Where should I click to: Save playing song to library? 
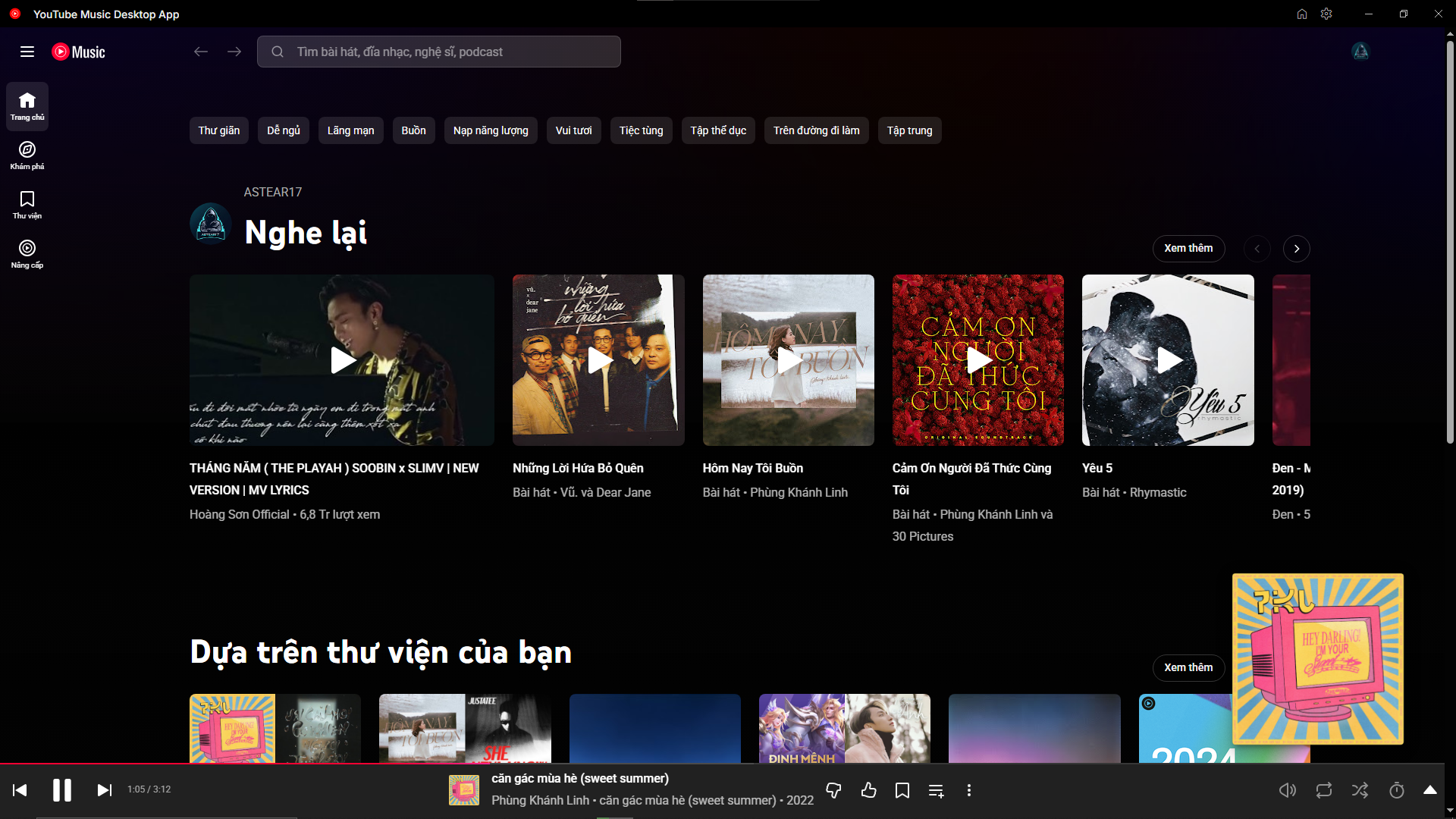[902, 790]
